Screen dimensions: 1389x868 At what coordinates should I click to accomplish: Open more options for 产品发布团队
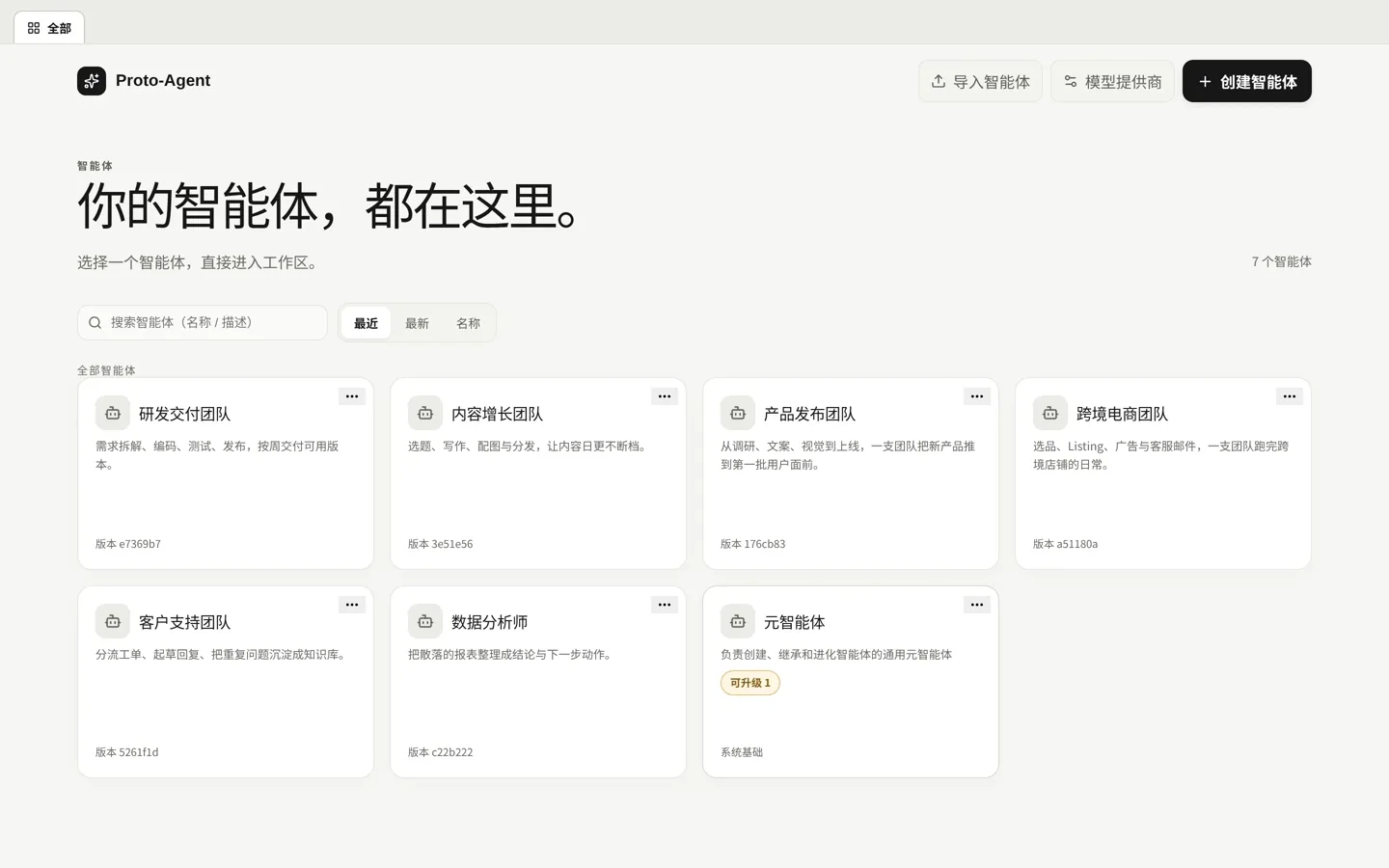click(977, 396)
